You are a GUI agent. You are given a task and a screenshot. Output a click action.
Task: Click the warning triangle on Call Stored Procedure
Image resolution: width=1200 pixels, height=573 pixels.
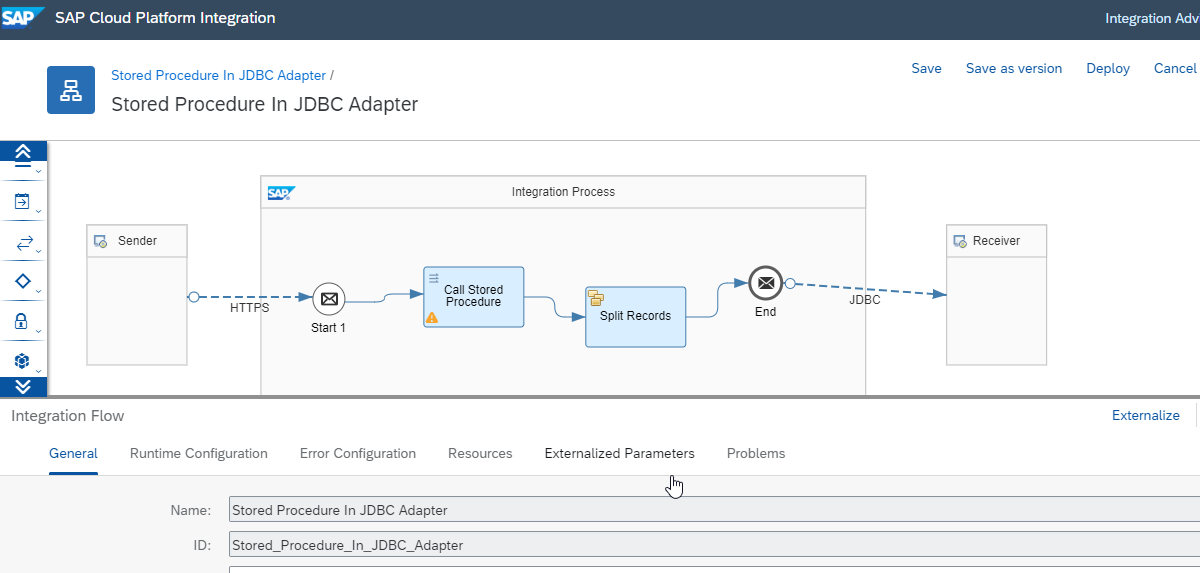pos(432,317)
